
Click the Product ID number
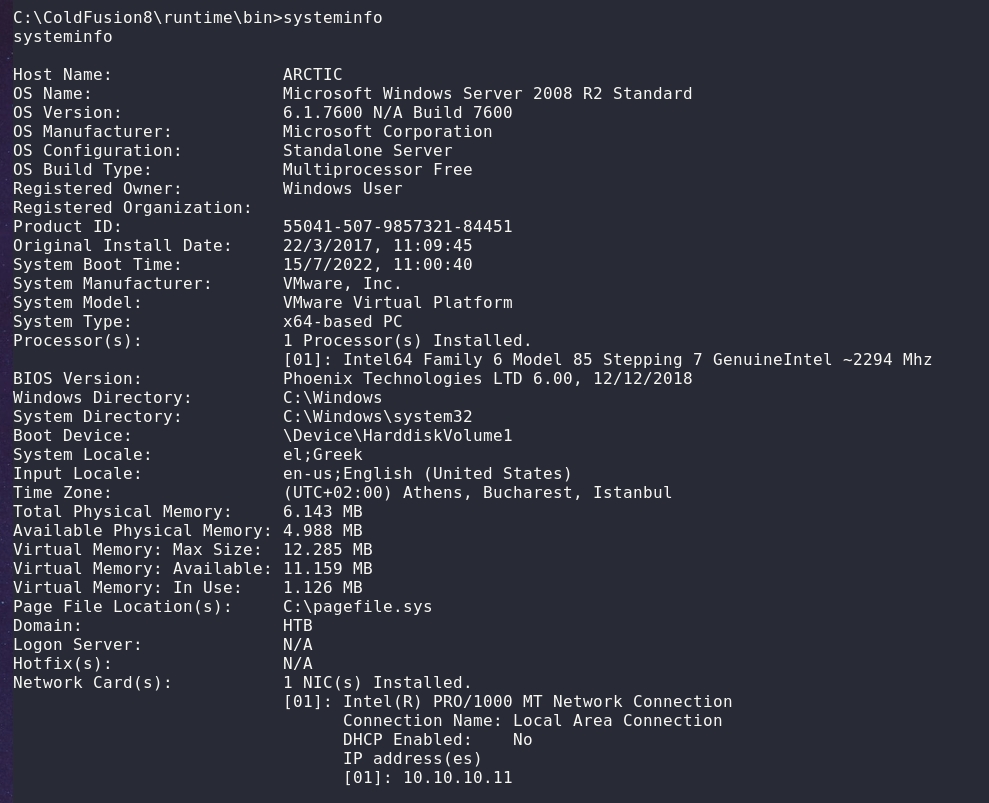tap(397, 227)
